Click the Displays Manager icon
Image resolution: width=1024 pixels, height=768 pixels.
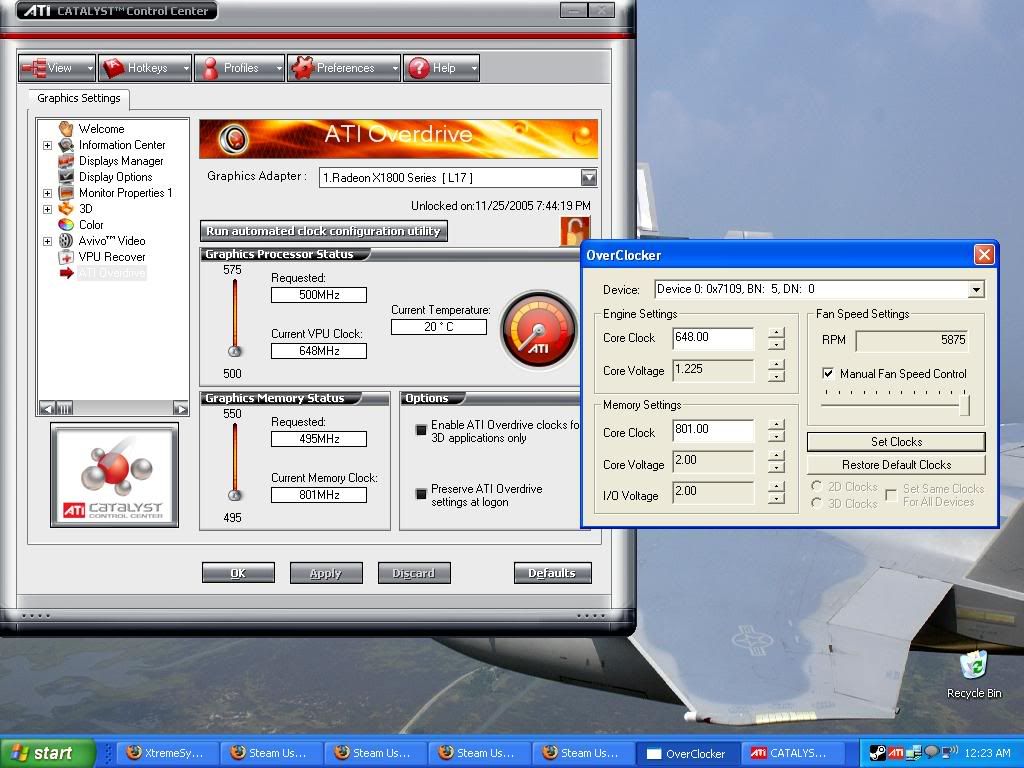click(66, 161)
